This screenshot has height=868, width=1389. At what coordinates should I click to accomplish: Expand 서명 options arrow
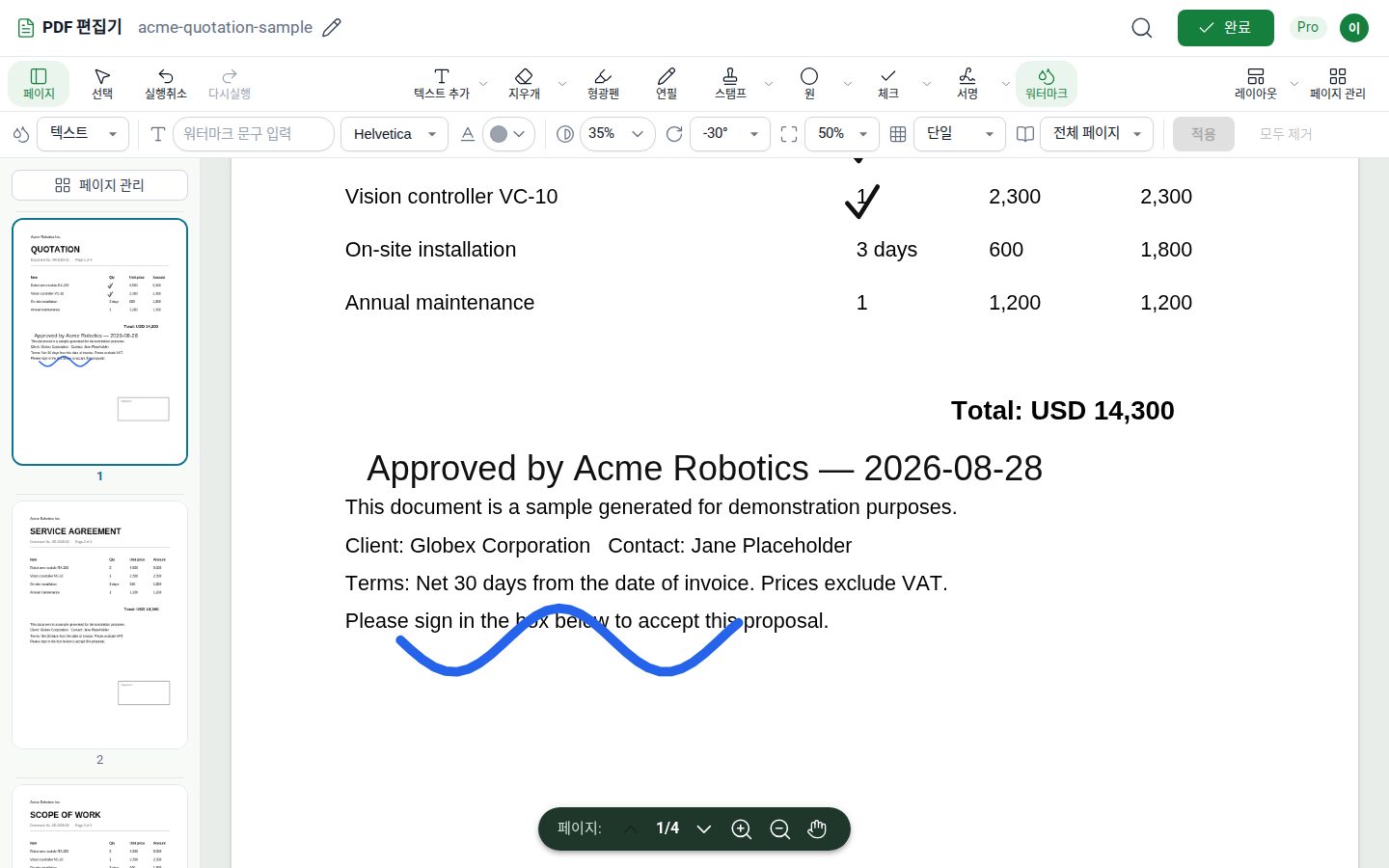click(1006, 84)
